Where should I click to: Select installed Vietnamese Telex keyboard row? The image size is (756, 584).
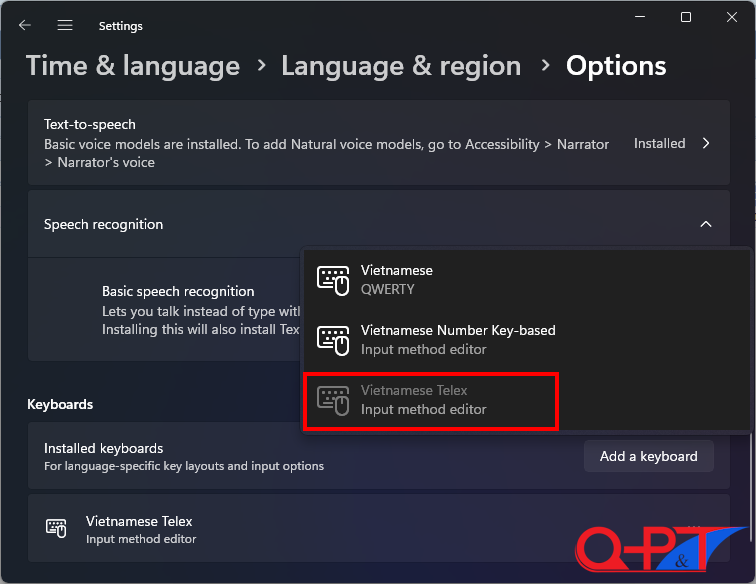pos(300,529)
